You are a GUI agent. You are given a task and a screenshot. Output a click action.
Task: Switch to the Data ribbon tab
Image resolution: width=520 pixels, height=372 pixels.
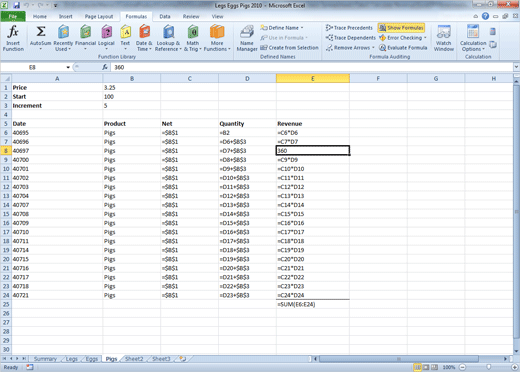tap(165, 16)
